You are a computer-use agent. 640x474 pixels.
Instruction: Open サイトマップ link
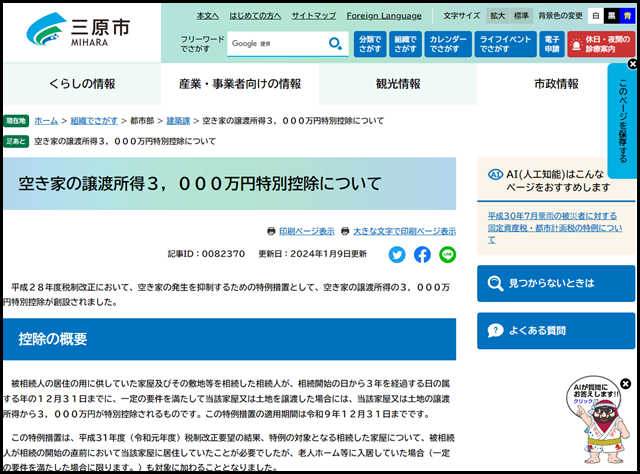pos(313,16)
